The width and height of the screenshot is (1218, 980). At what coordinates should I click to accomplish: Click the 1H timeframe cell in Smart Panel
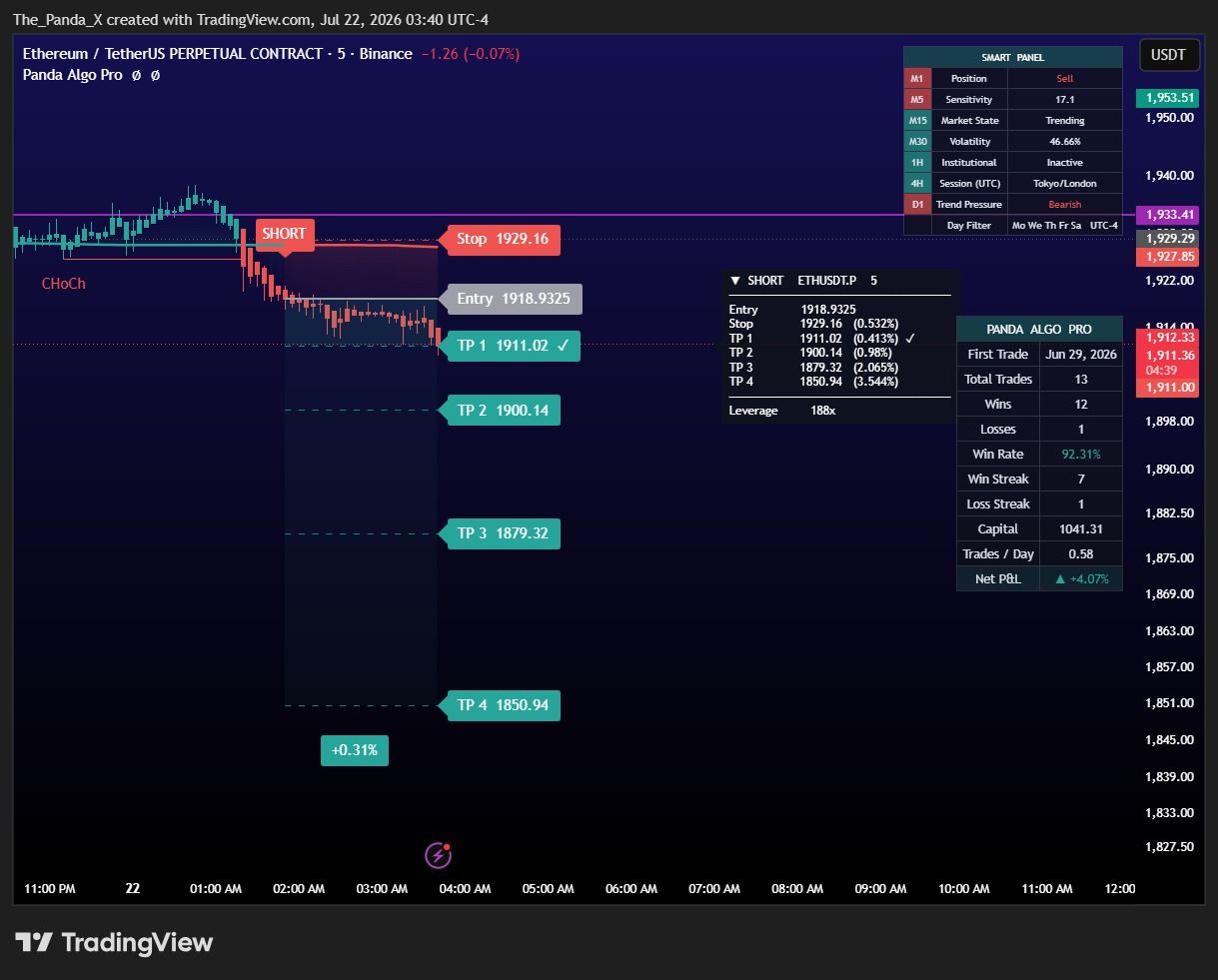coord(918,162)
